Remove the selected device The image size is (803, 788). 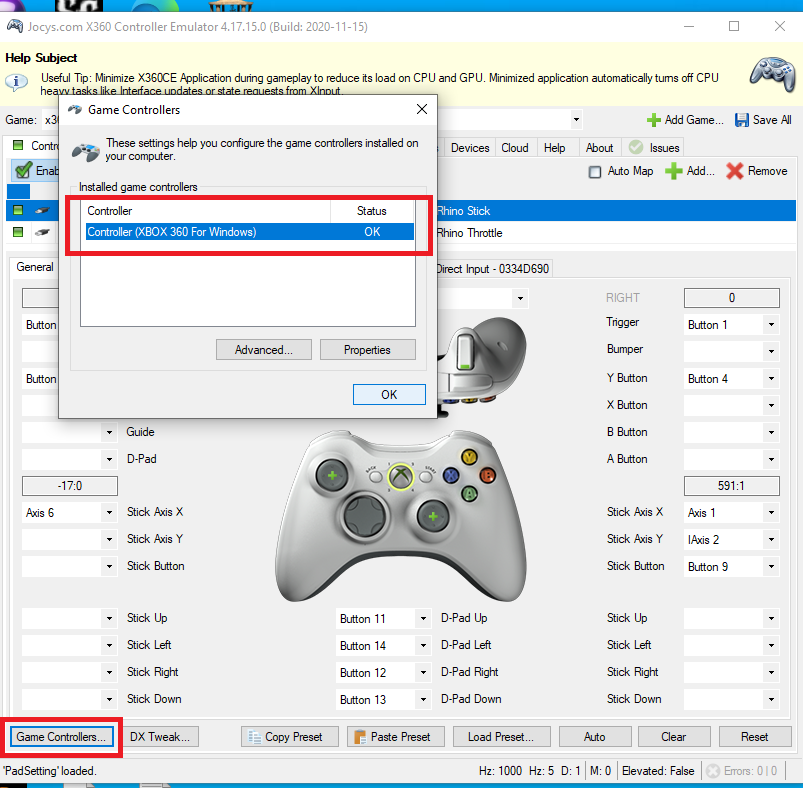(756, 171)
